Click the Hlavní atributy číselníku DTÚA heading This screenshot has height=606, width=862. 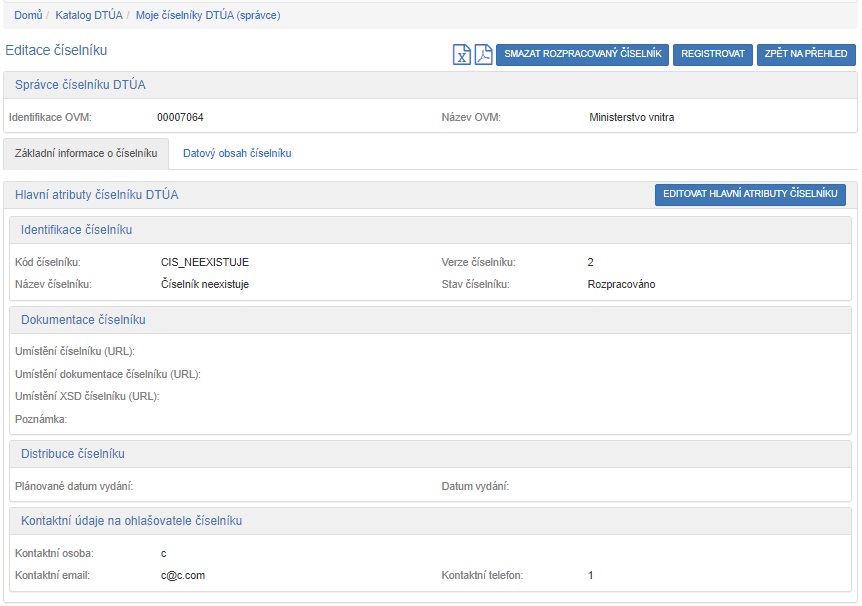coord(97,195)
